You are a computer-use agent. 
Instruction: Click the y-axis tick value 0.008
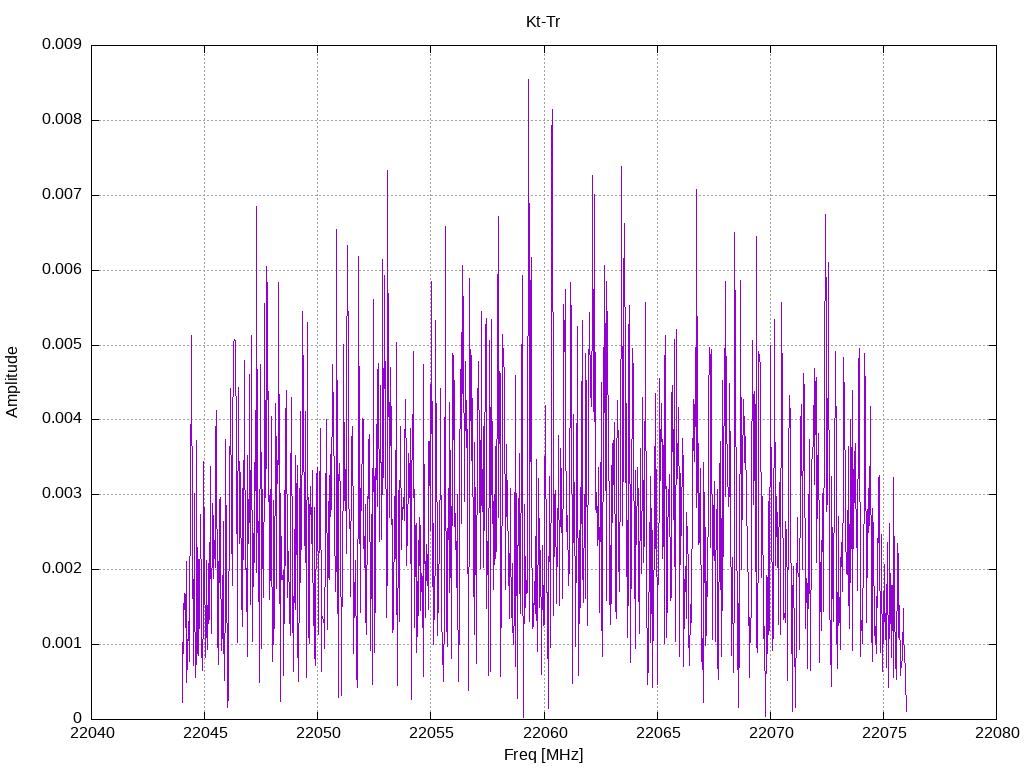tap(62, 119)
